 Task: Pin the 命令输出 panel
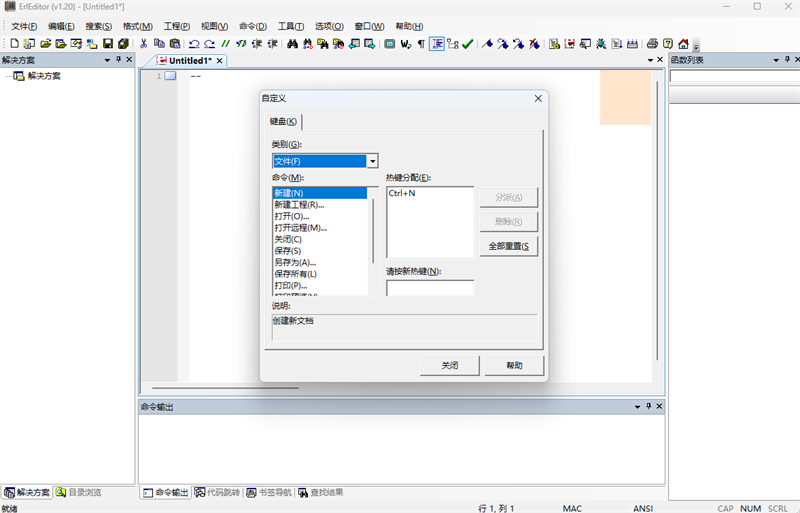(648, 406)
